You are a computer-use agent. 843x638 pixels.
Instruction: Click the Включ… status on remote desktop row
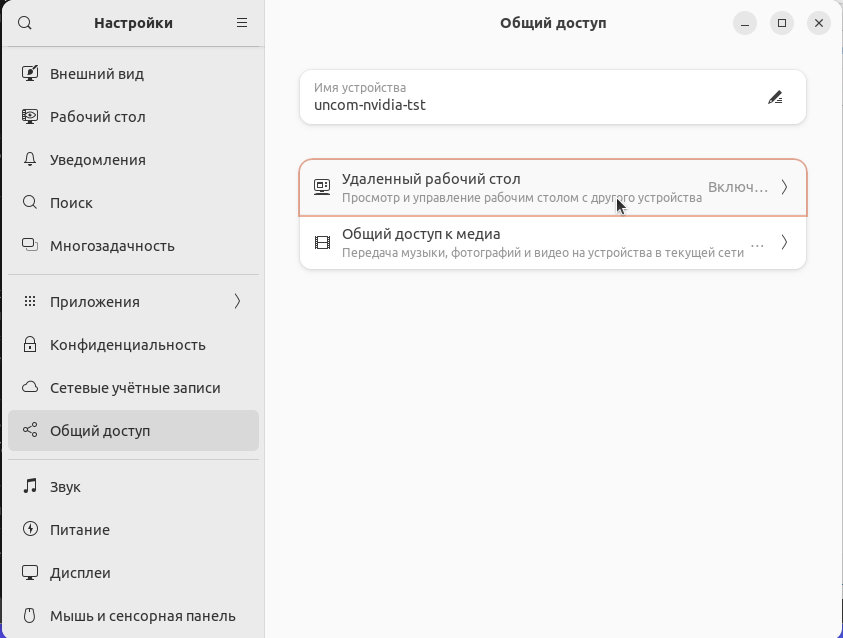point(738,187)
